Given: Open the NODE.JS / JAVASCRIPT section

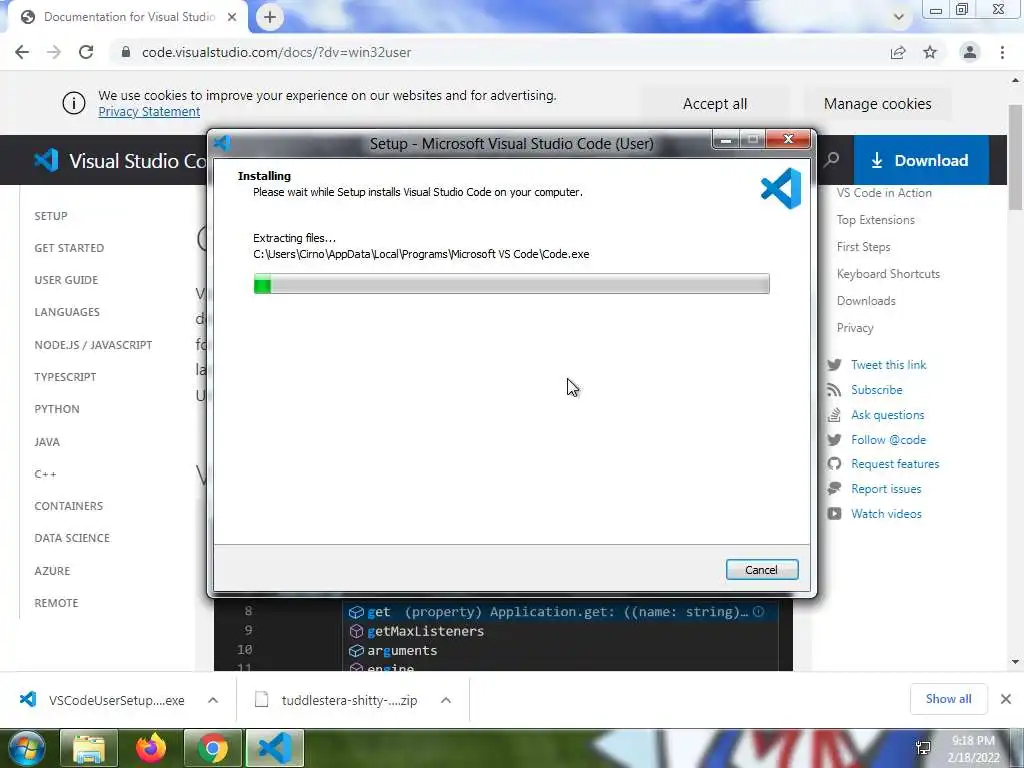Looking at the screenshot, I should (93, 345).
